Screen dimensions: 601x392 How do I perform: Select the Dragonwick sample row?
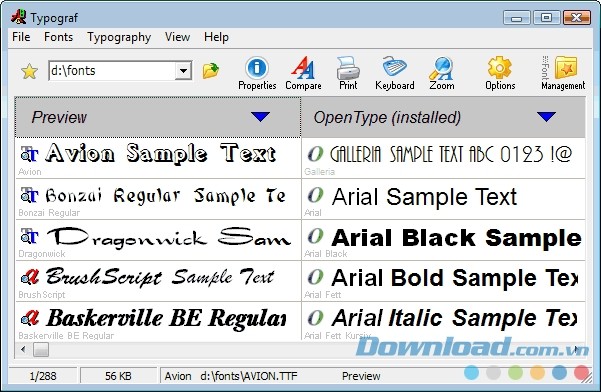click(x=158, y=240)
